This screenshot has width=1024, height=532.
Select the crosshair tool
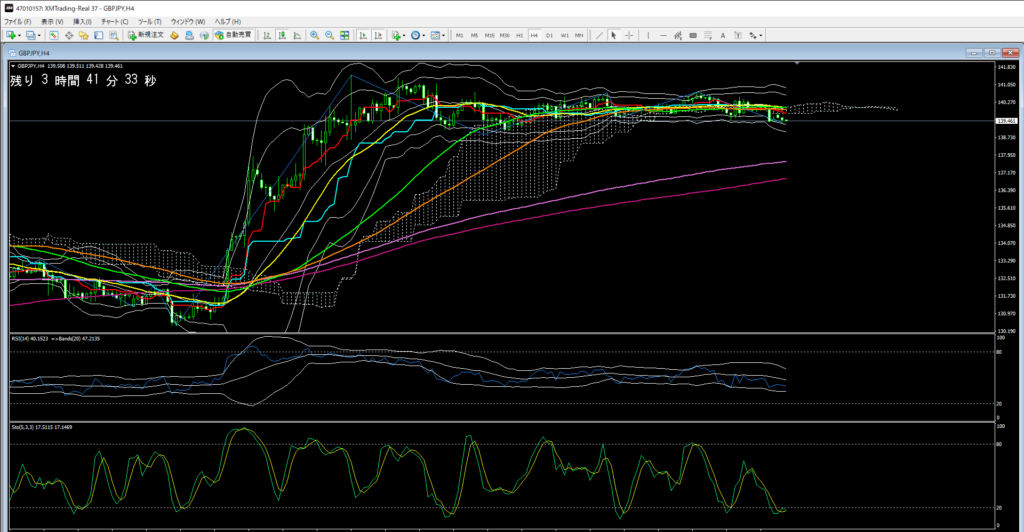coord(629,35)
